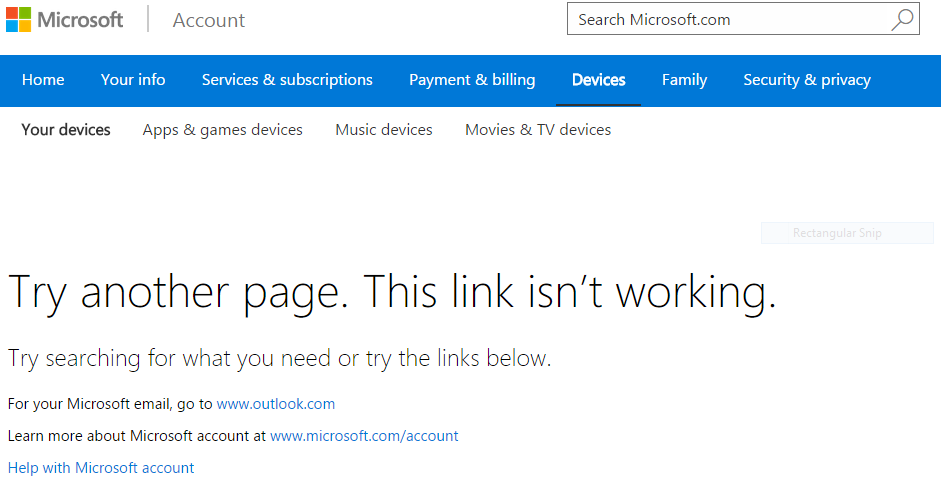Screen dimensions: 941x485
Task: View the Music devices sub-tab
Action: [x=384, y=130]
